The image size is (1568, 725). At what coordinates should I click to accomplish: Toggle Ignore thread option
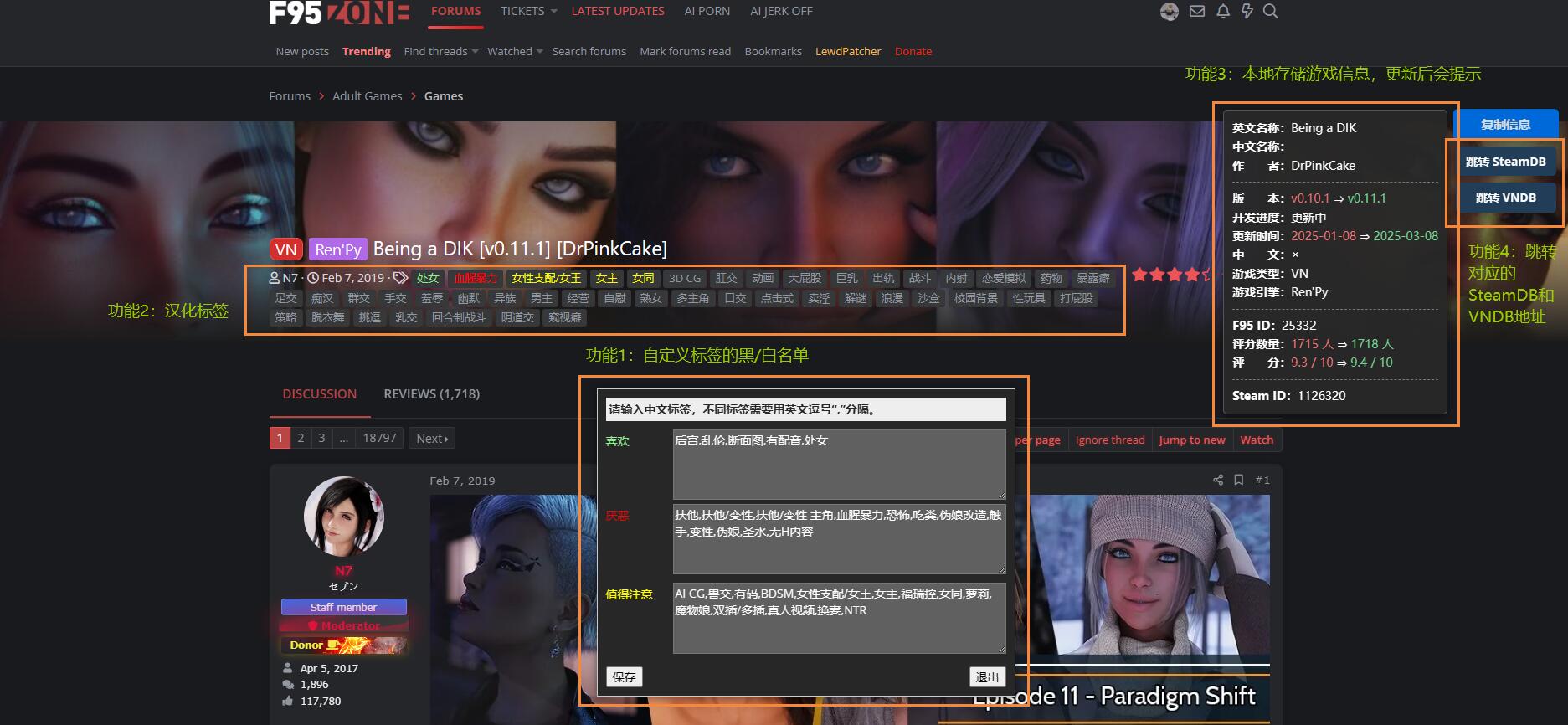click(x=1109, y=440)
